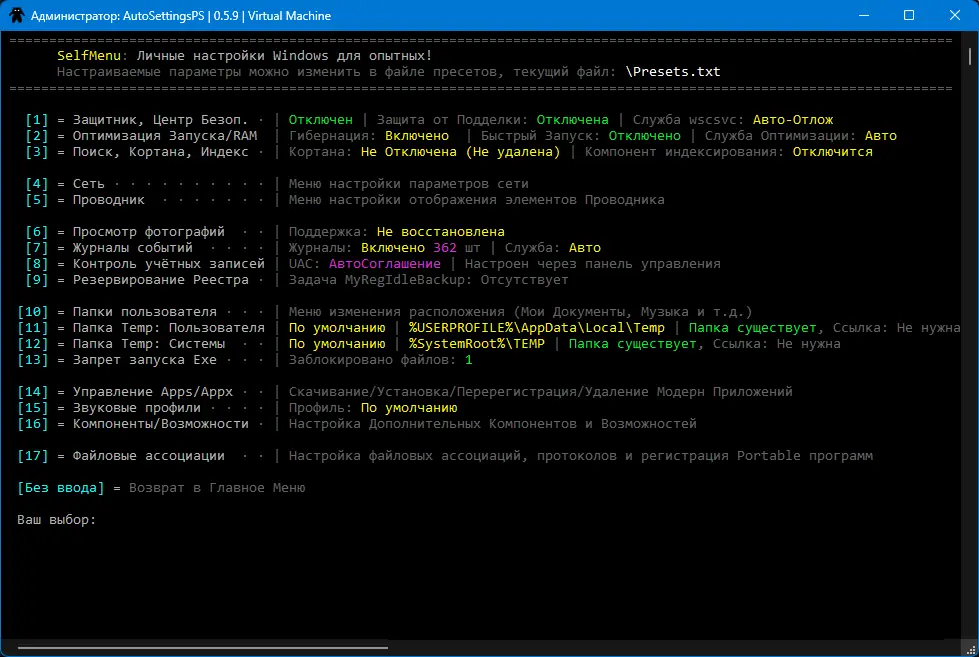Click 'Не Отключена (Не удалена)' Cortana status
Image resolution: width=979 pixels, height=657 pixels.
[460, 152]
